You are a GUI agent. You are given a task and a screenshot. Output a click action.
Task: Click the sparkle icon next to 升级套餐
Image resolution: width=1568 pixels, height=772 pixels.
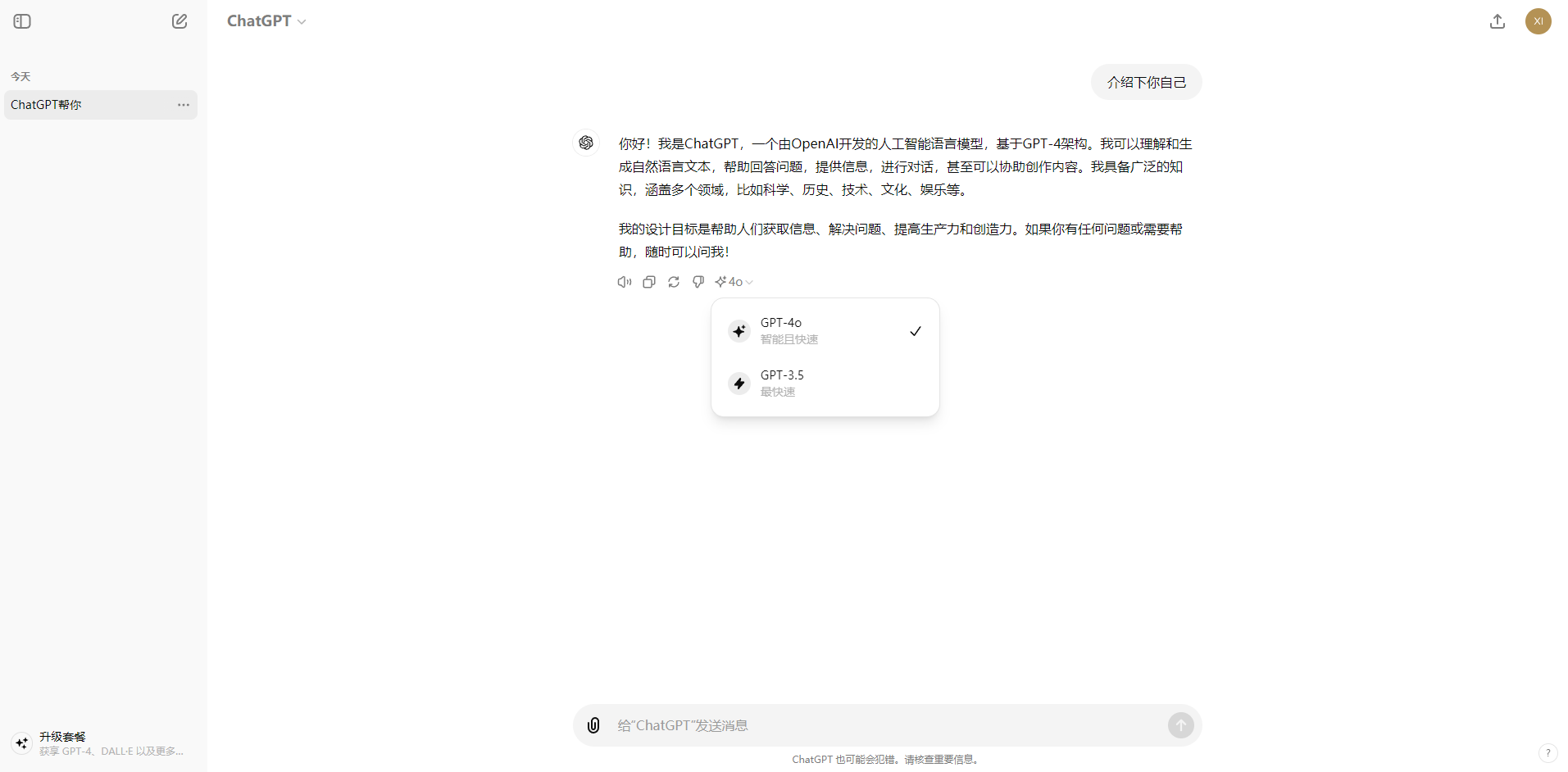click(22, 743)
